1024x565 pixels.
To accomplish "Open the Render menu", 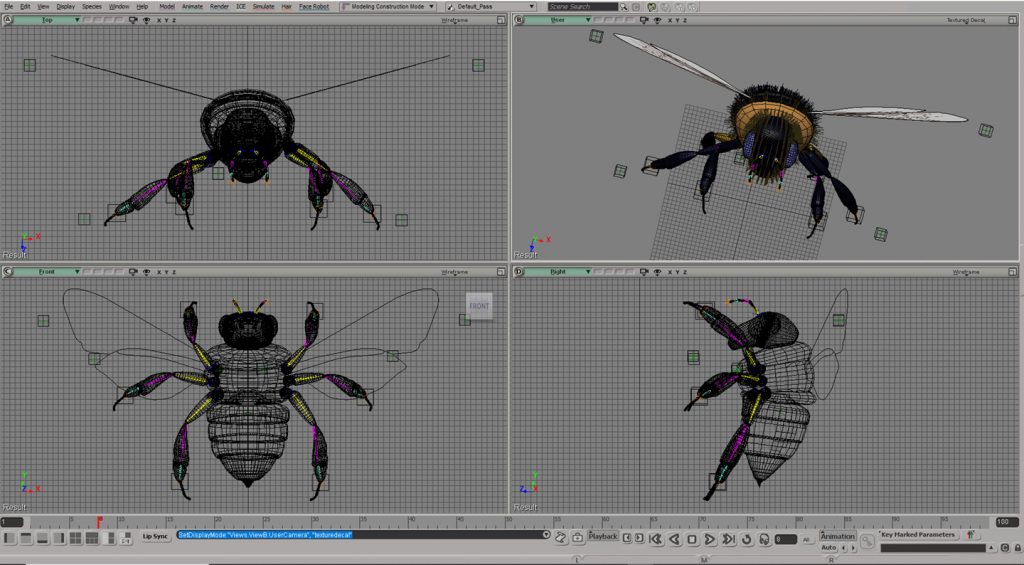I will click(x=218, y=6).
